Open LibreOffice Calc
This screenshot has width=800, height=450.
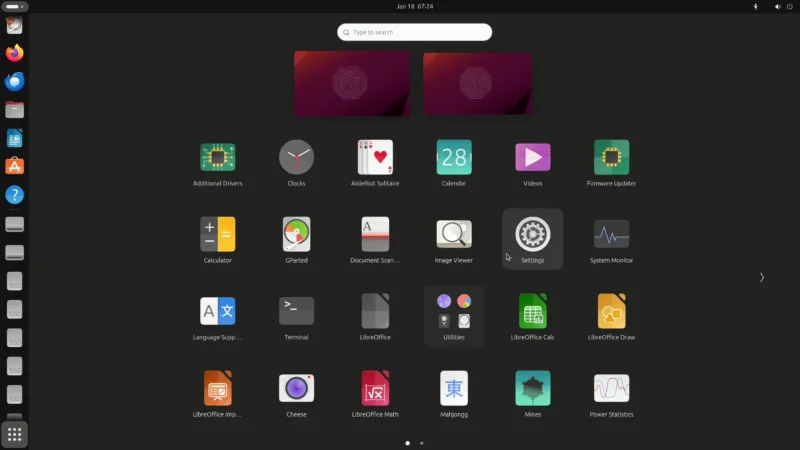[x=532, y=311]
